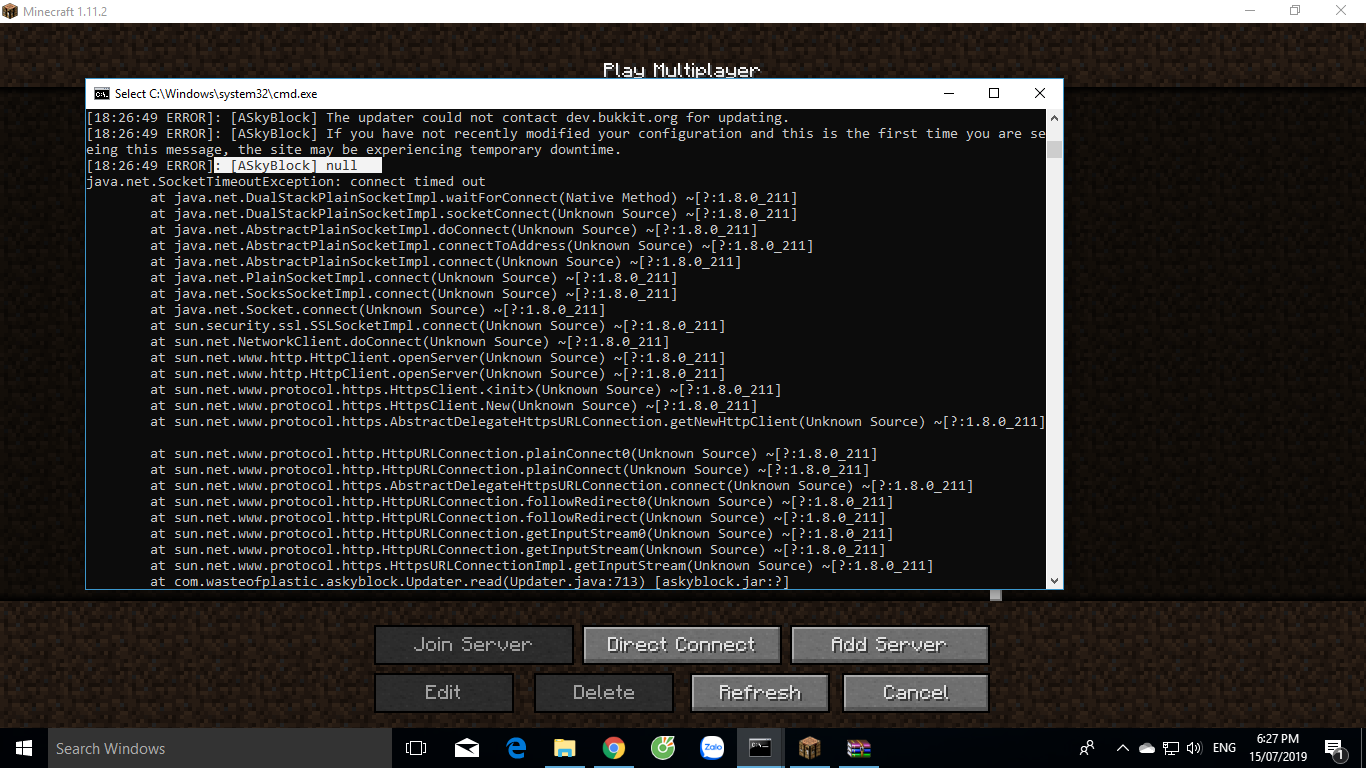Select the Minecraft taskbar icon
The width and height of the screenshot is (1366, 768).
(809, 748)
